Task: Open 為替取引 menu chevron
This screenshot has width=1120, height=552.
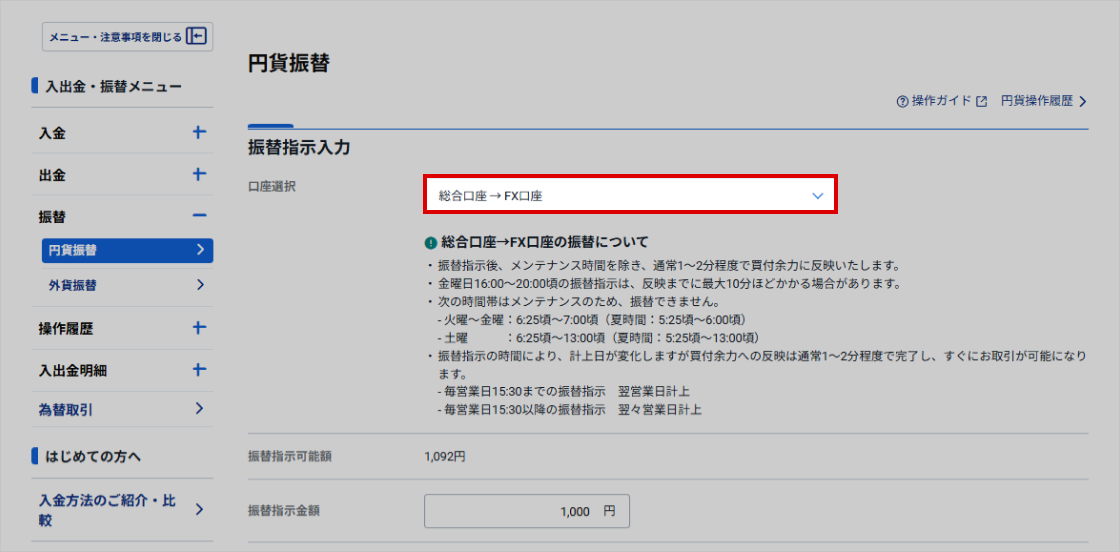Action: tap(200, 408)
